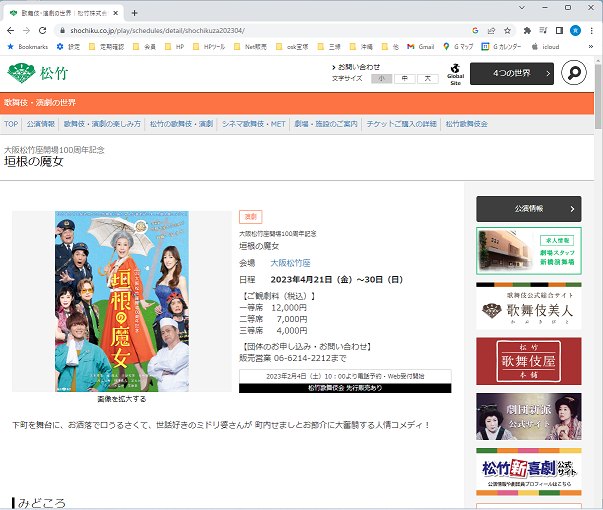Bookmark this page with the star
The image size is (603, 510).
coord(507,30)
